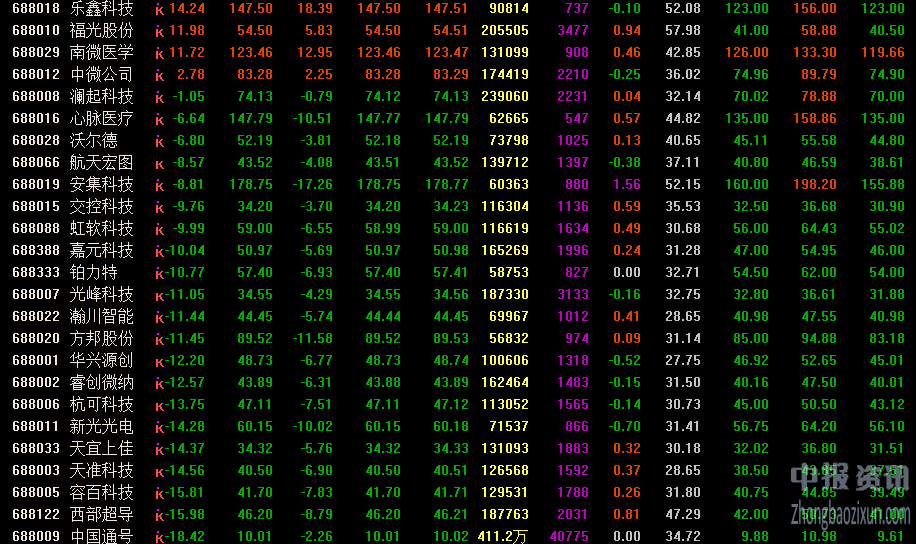
Task: Select stock name 中国通号
Action: point(102,536)
